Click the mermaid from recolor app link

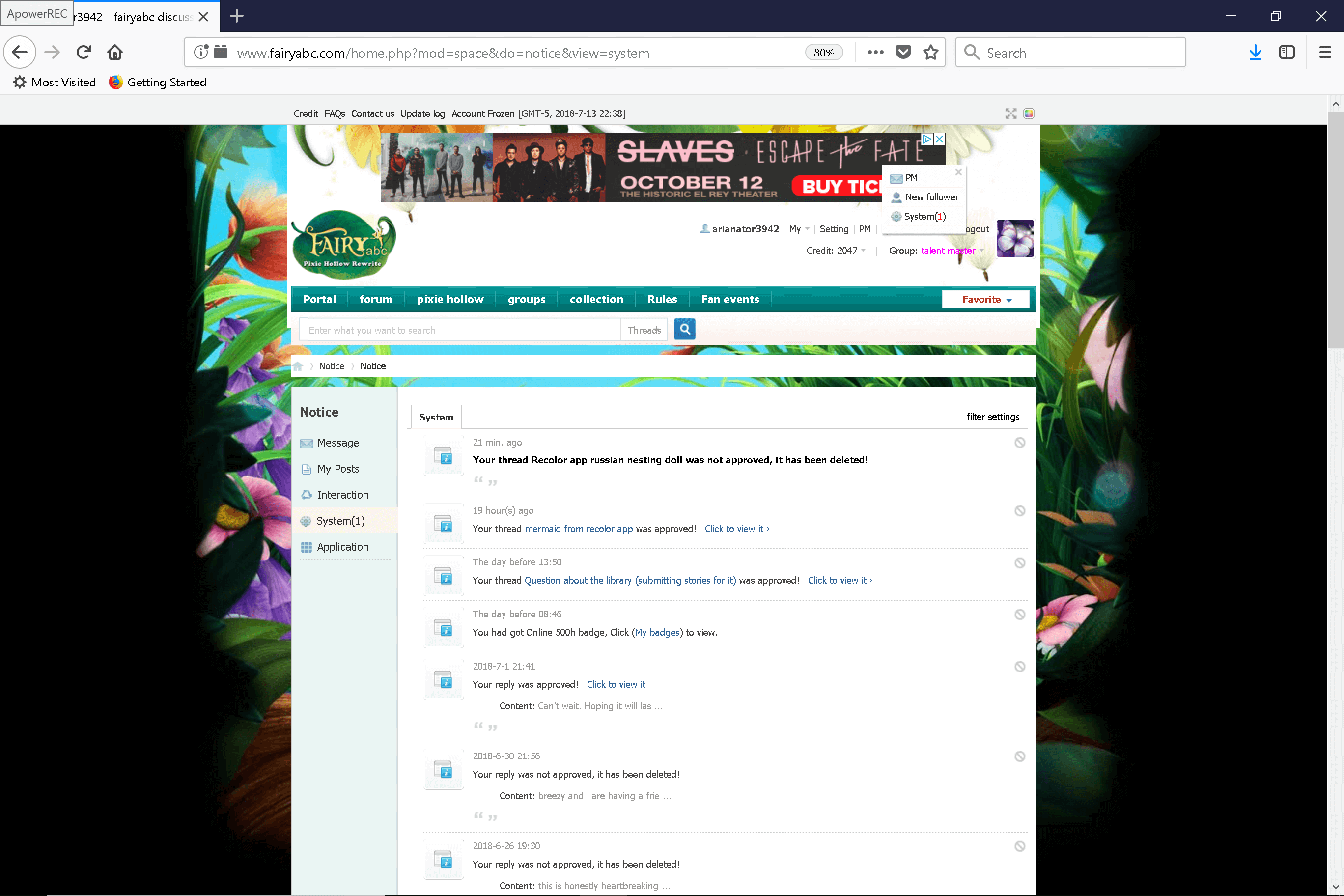coord(578,529)
